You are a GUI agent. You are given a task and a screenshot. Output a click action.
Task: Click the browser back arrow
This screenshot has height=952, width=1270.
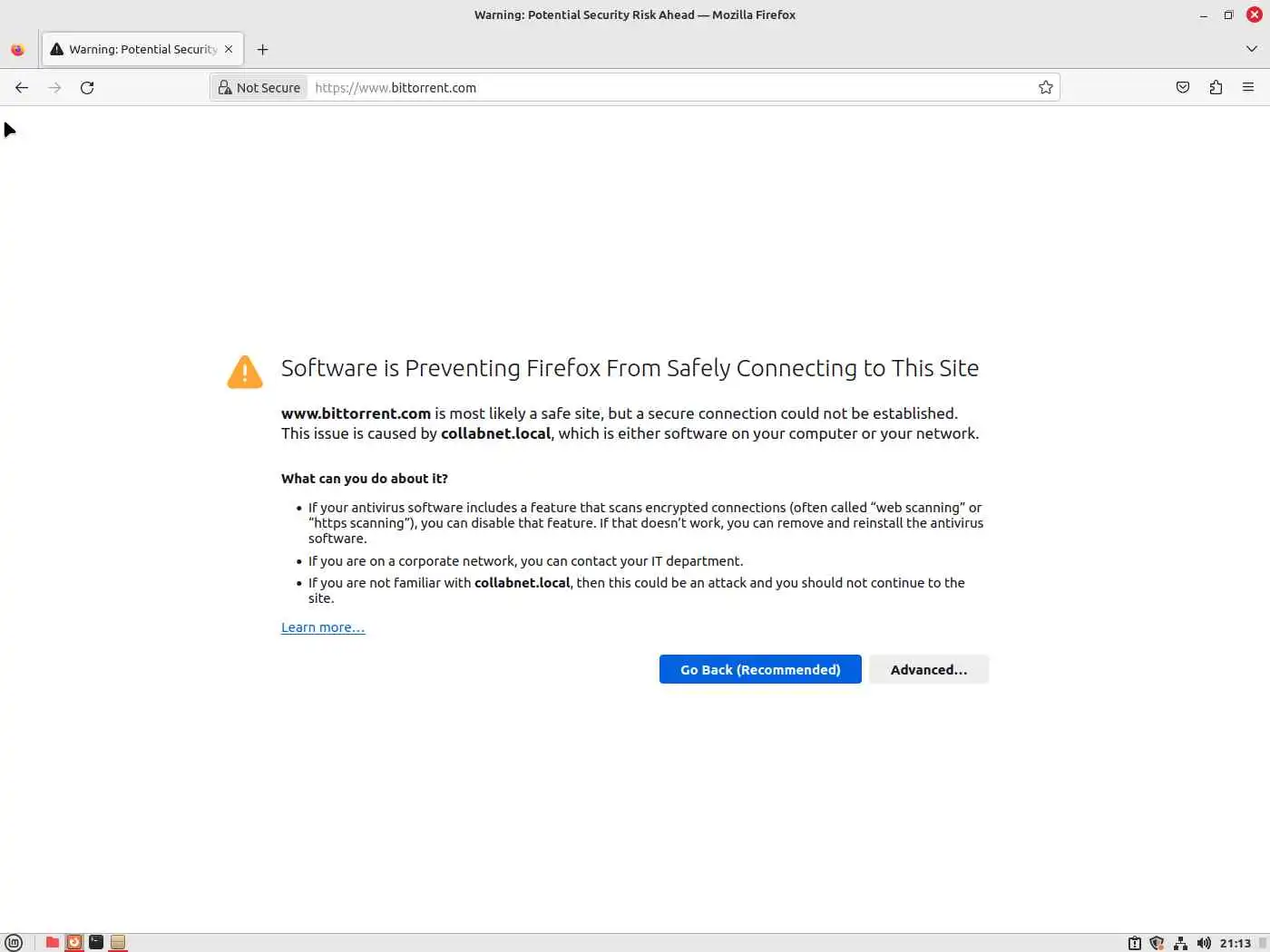pyautogui.click(x=22, y=88)
